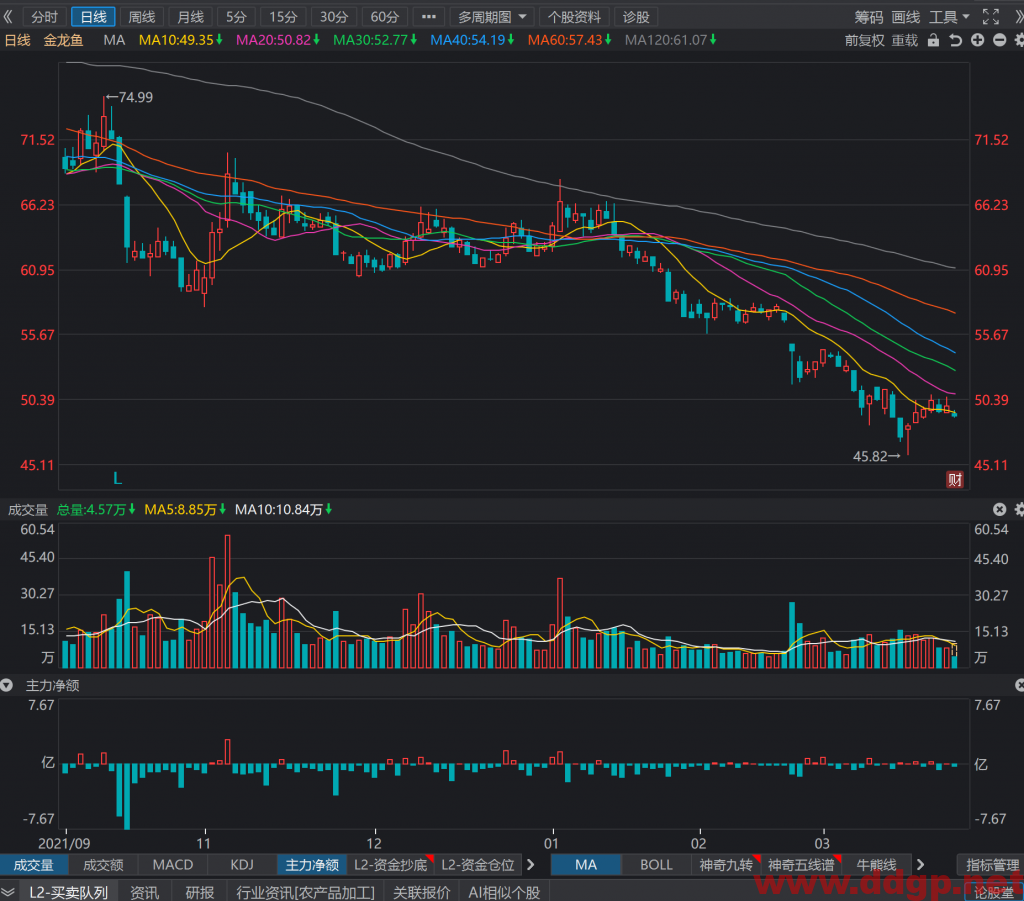
Task: Zoom in the chart with plus icon
Action: click(978, 40)
